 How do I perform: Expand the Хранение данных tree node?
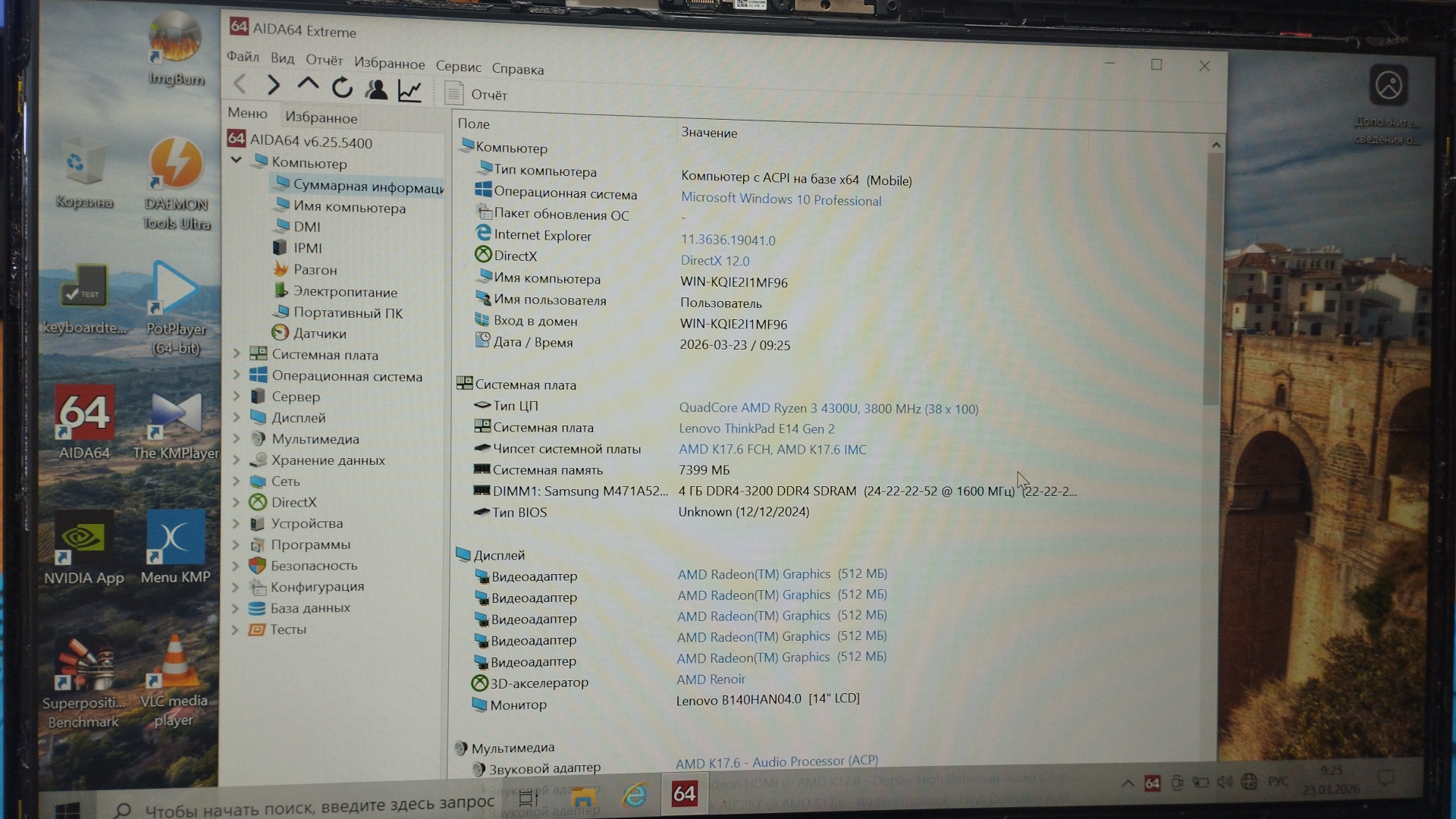(237, 460)
